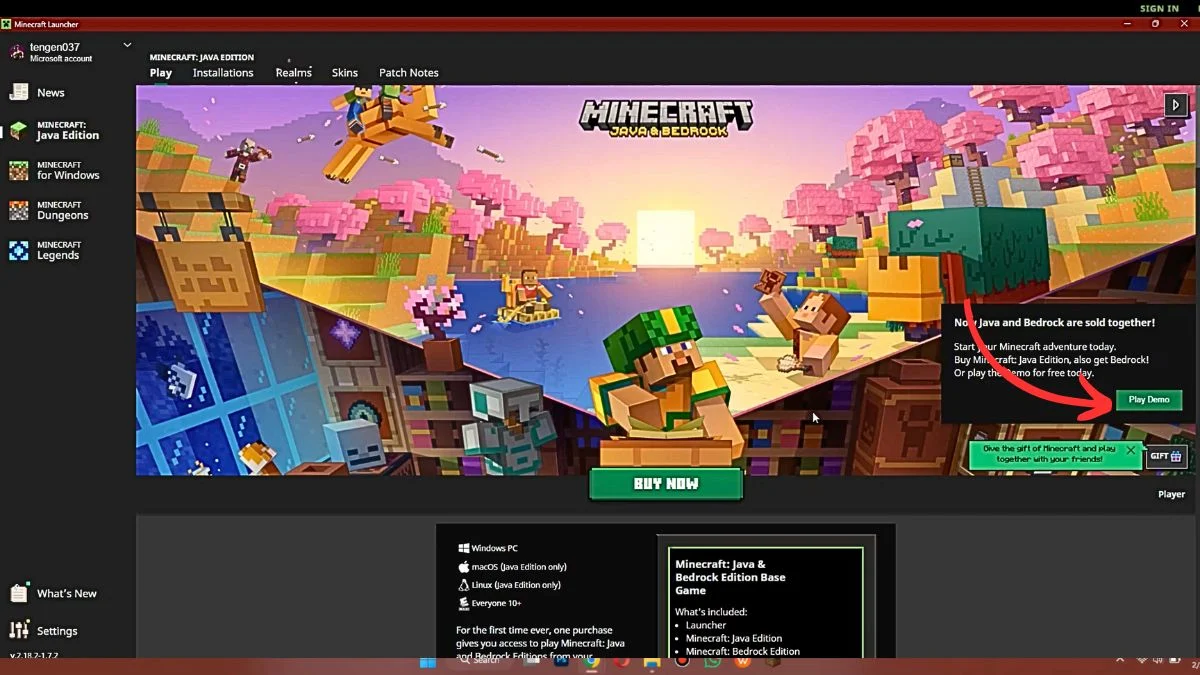Screen dimensions: 1200x675
Task: Click the 'Everyone 10+' rating text
Action: click(496, 603)
